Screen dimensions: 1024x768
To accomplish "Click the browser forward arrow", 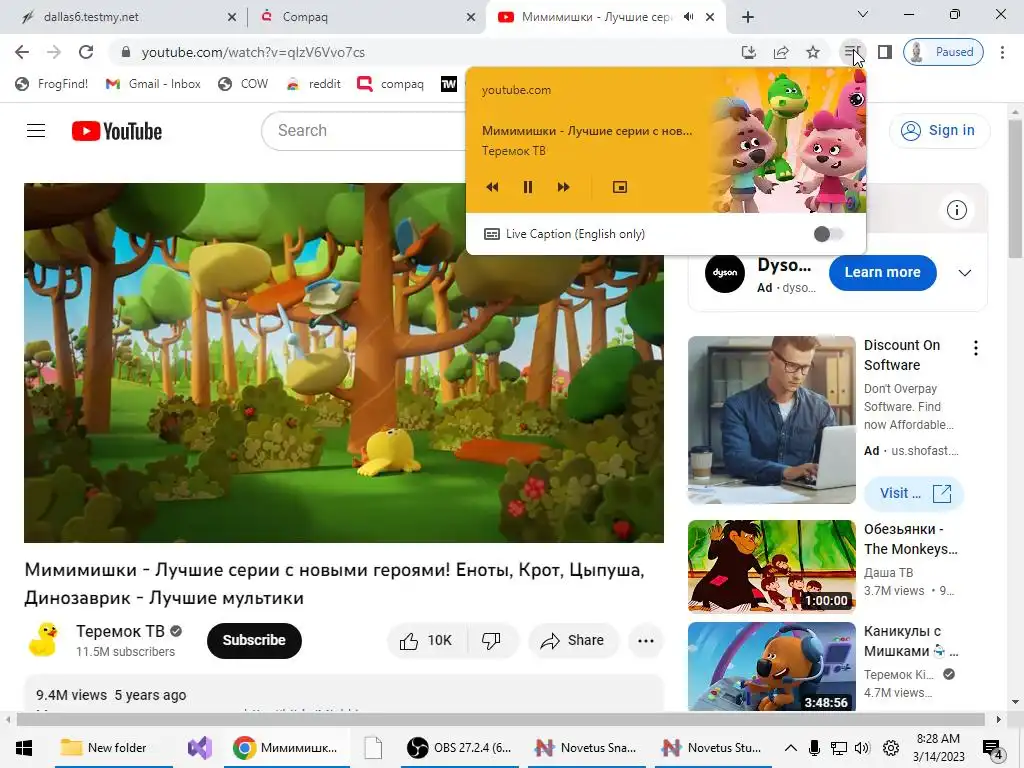I will coord(54,52).
